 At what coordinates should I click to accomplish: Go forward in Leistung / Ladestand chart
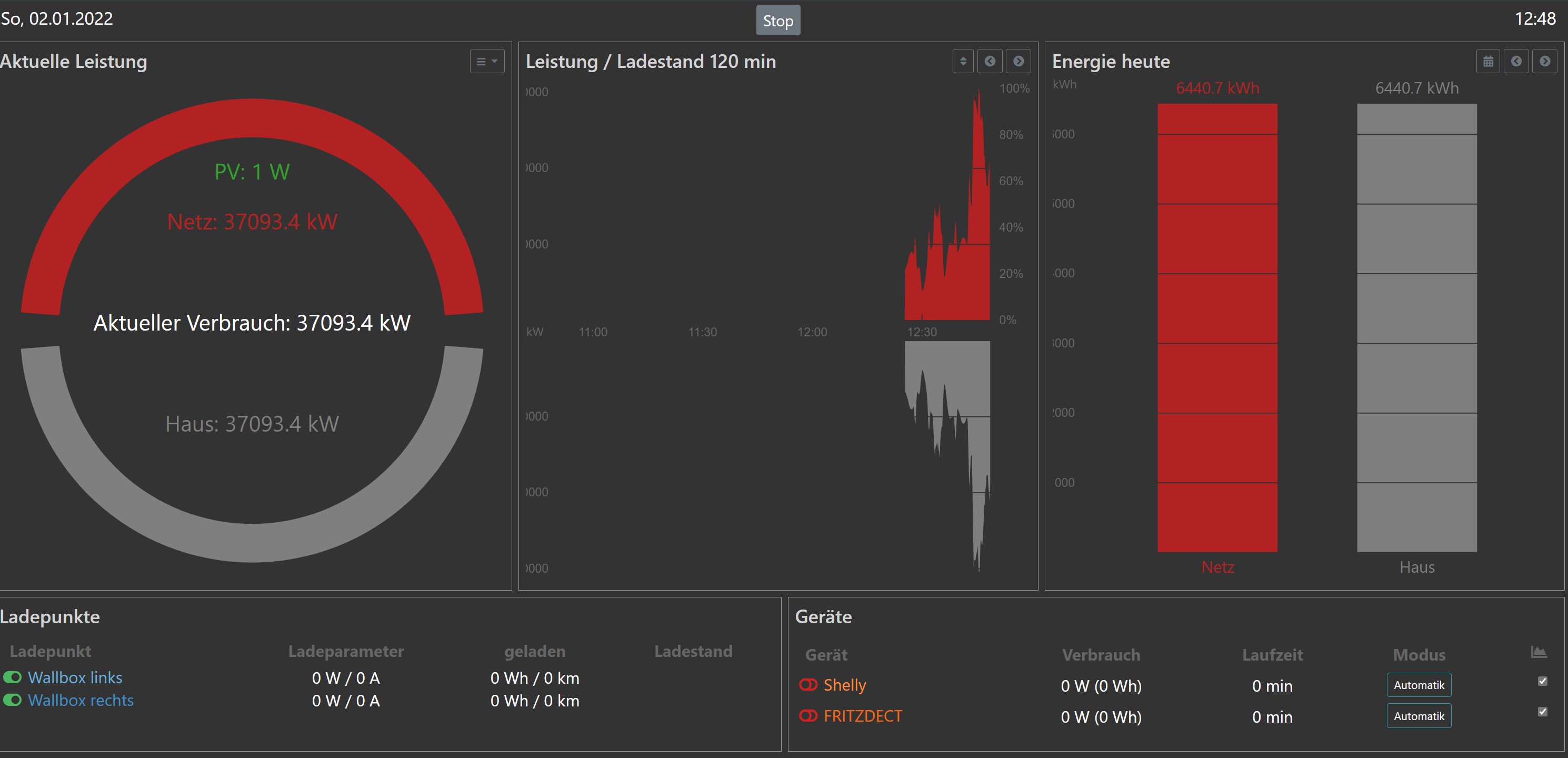point(1018,62)
